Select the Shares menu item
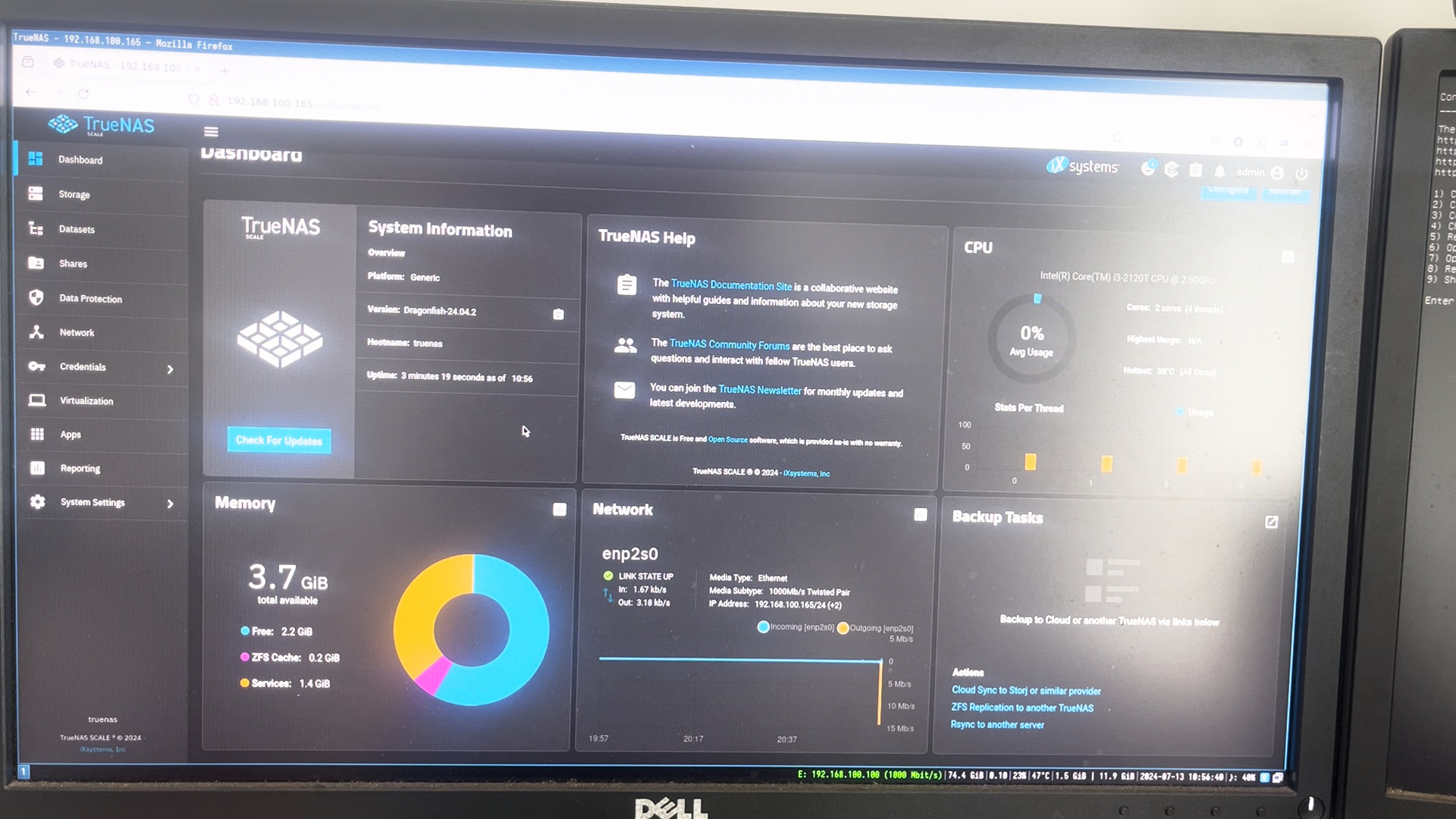The height and width of the screenshot is (819, 1456). point(73,263)
